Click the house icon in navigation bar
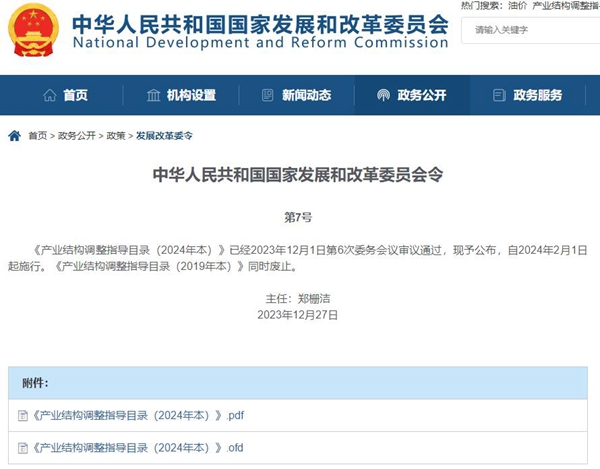 pyautogui.click(x=49, y=95)
